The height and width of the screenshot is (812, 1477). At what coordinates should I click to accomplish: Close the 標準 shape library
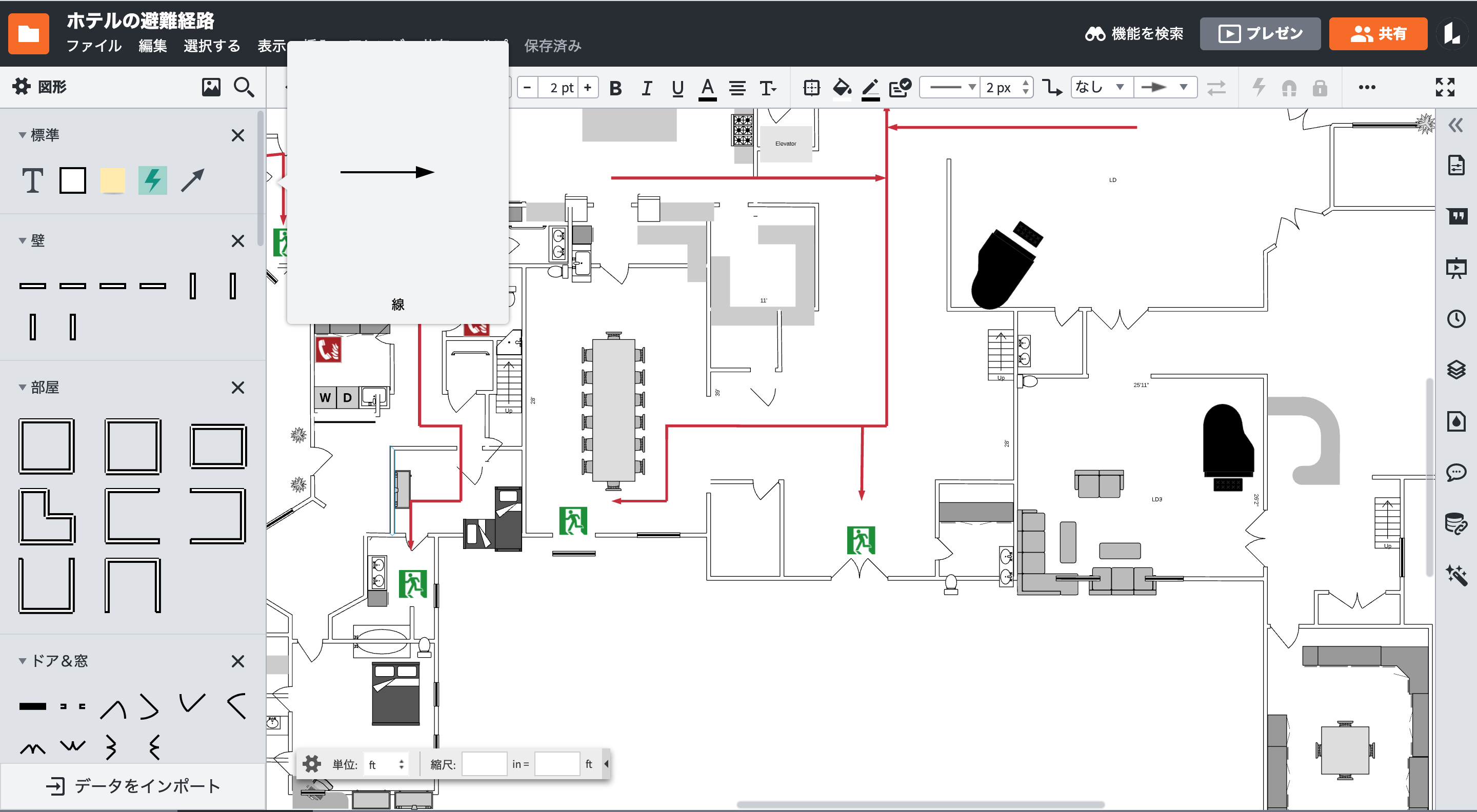point(238,135)
